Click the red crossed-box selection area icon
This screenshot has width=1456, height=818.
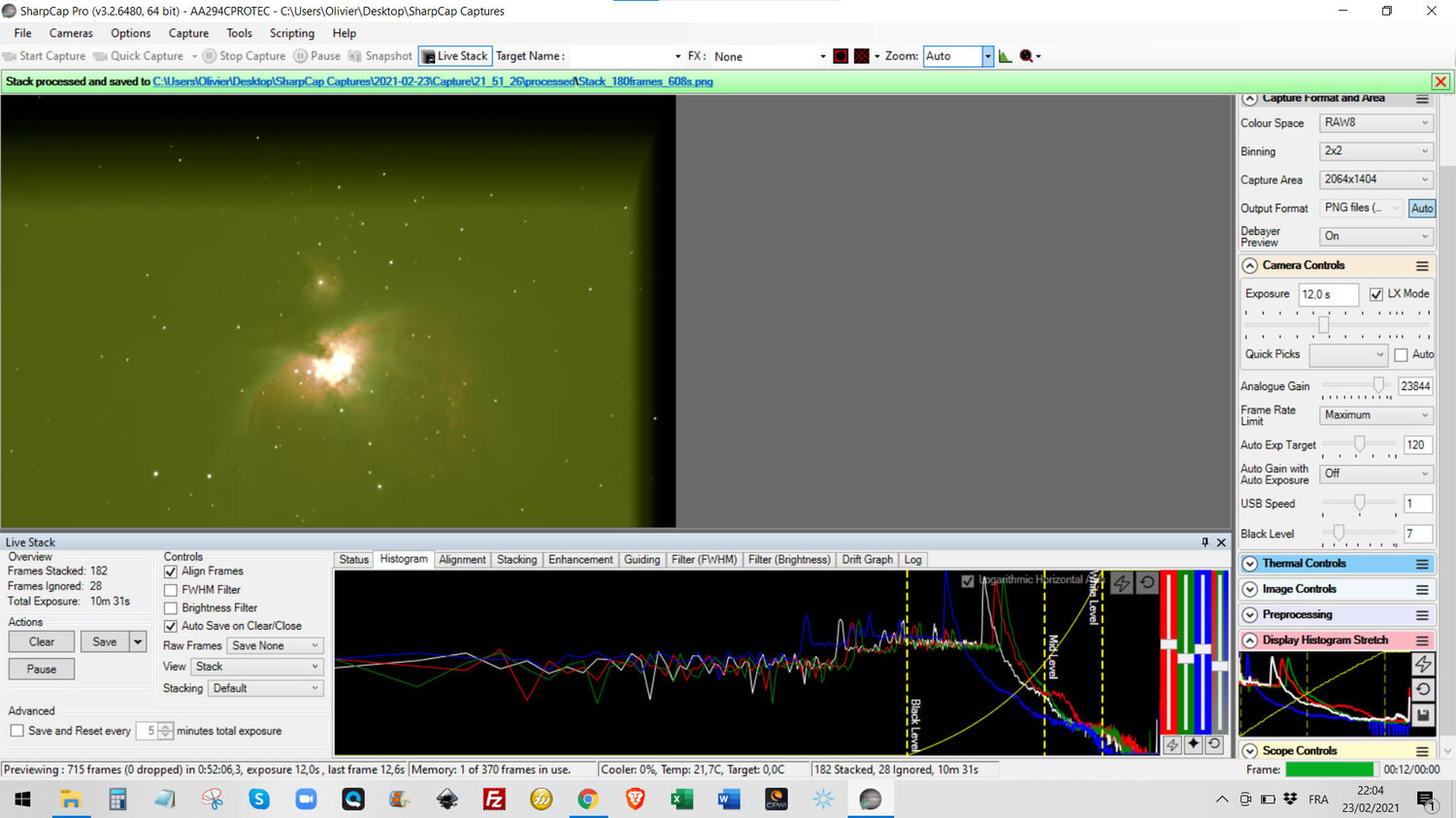click(861, 56)
